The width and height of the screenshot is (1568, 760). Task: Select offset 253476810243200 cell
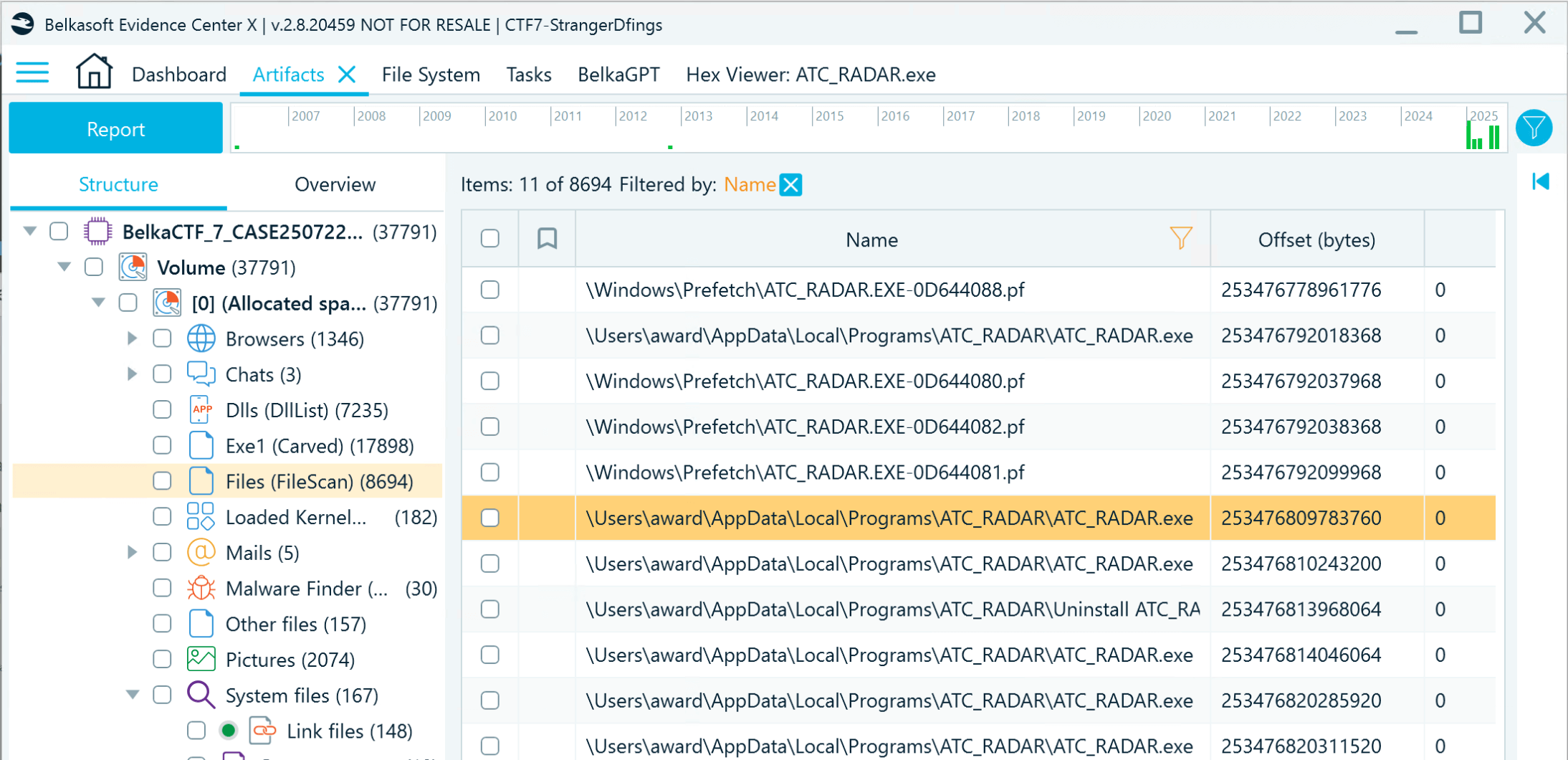pyautogui.click(x=1316, y=564)
